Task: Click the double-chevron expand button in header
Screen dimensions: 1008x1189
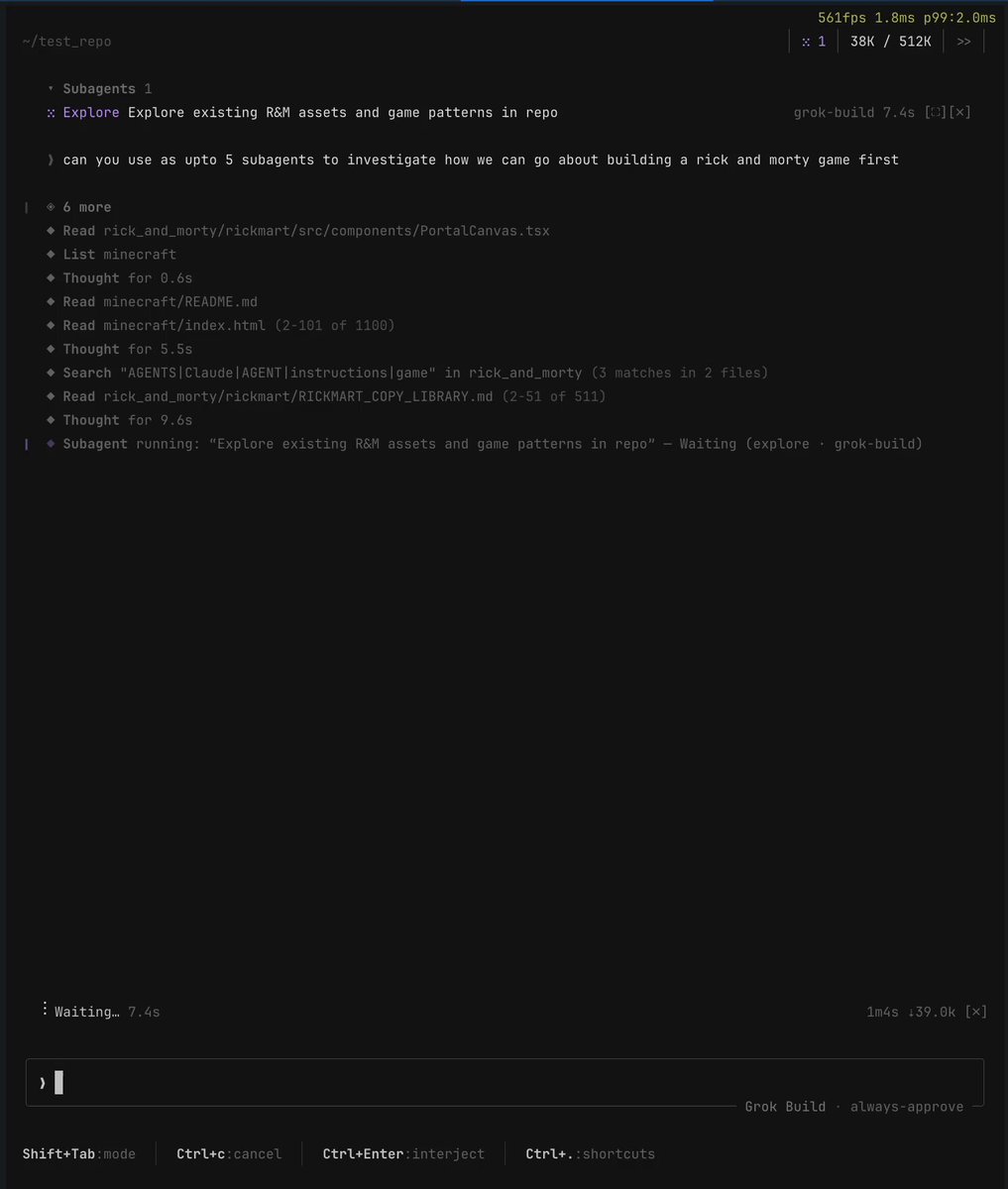Action: (x=963, y=42)
